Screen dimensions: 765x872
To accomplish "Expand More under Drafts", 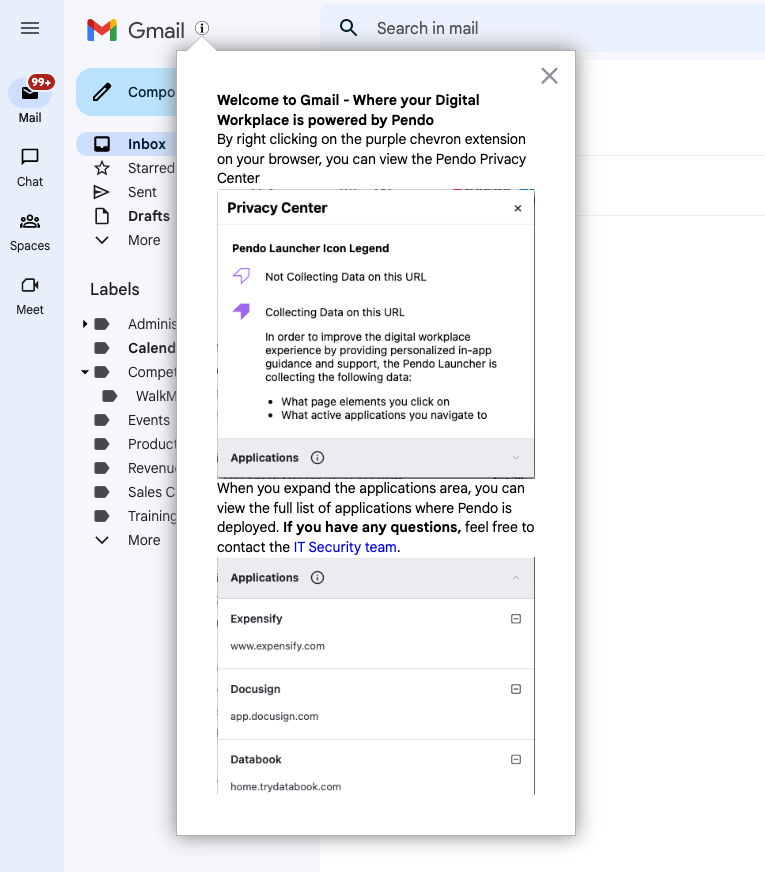I will coord(127,240).
